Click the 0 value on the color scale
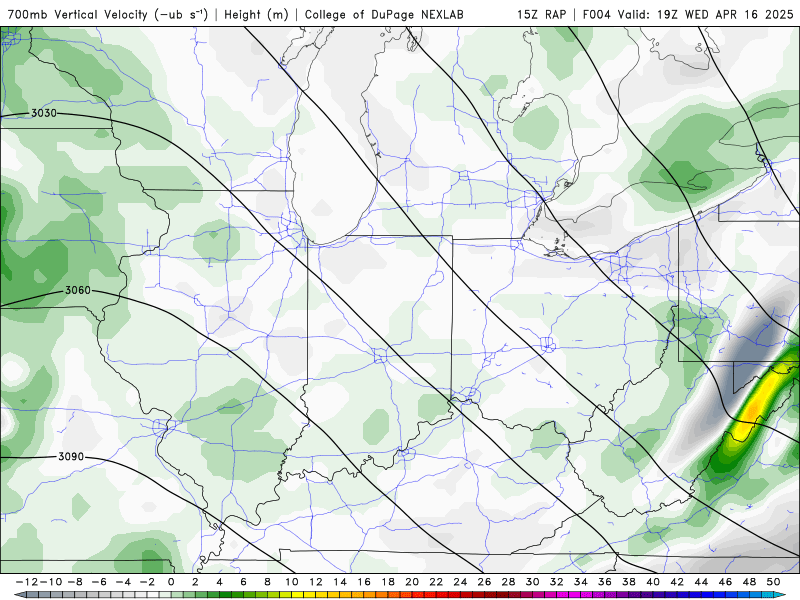800x600 pixels. click(171, 582)
